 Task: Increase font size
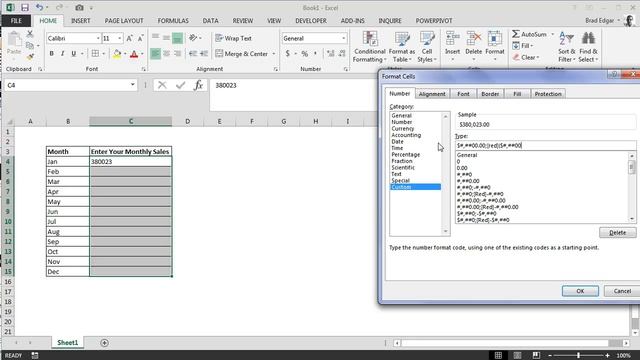(129, 38)
